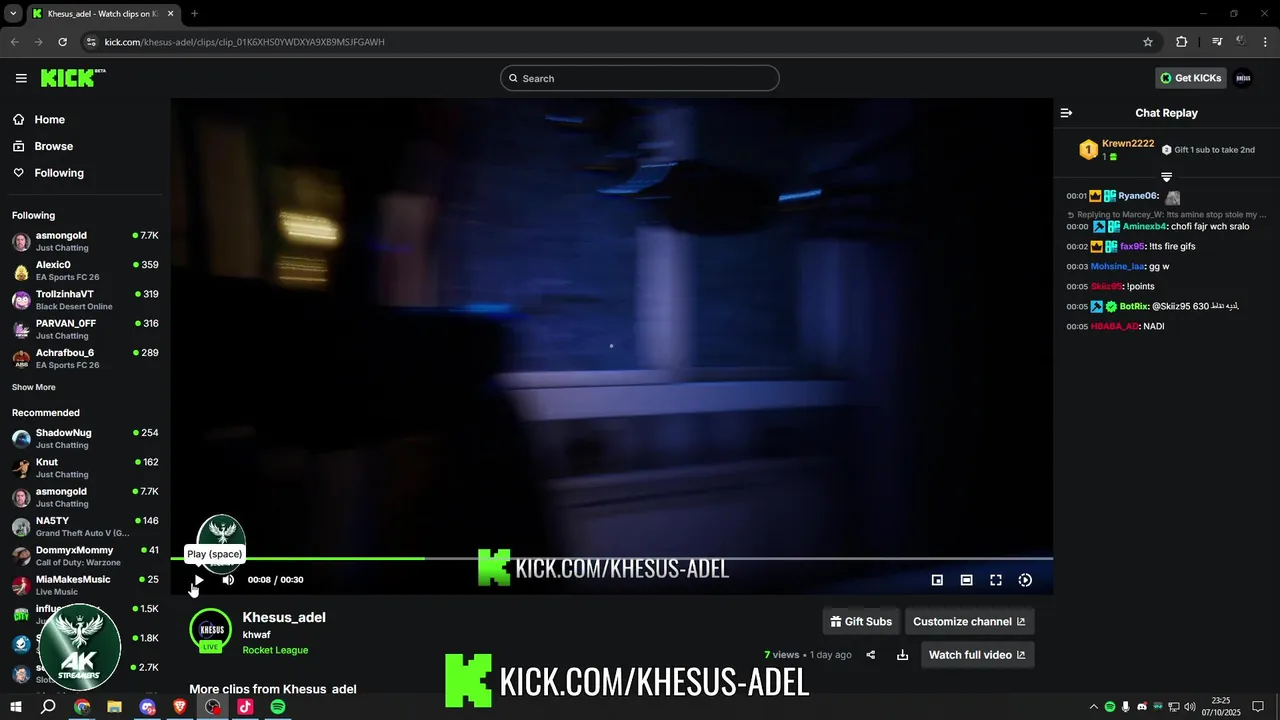Enter fullscreen with the player icon
Screen dimensions: 1280x720
pyautogui.click(x=996, y=580)
